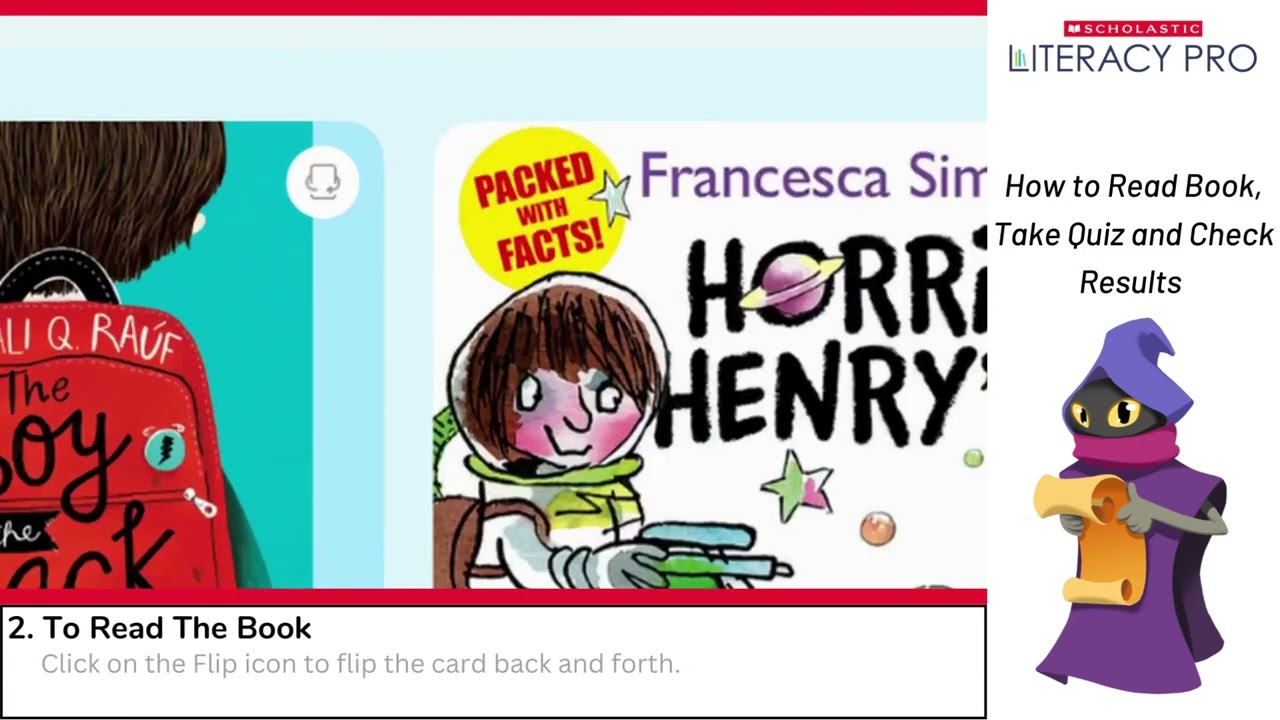1280x720 pixels.
Task: Select The Boy at the Back cover
Action: [x=156, y=355]
